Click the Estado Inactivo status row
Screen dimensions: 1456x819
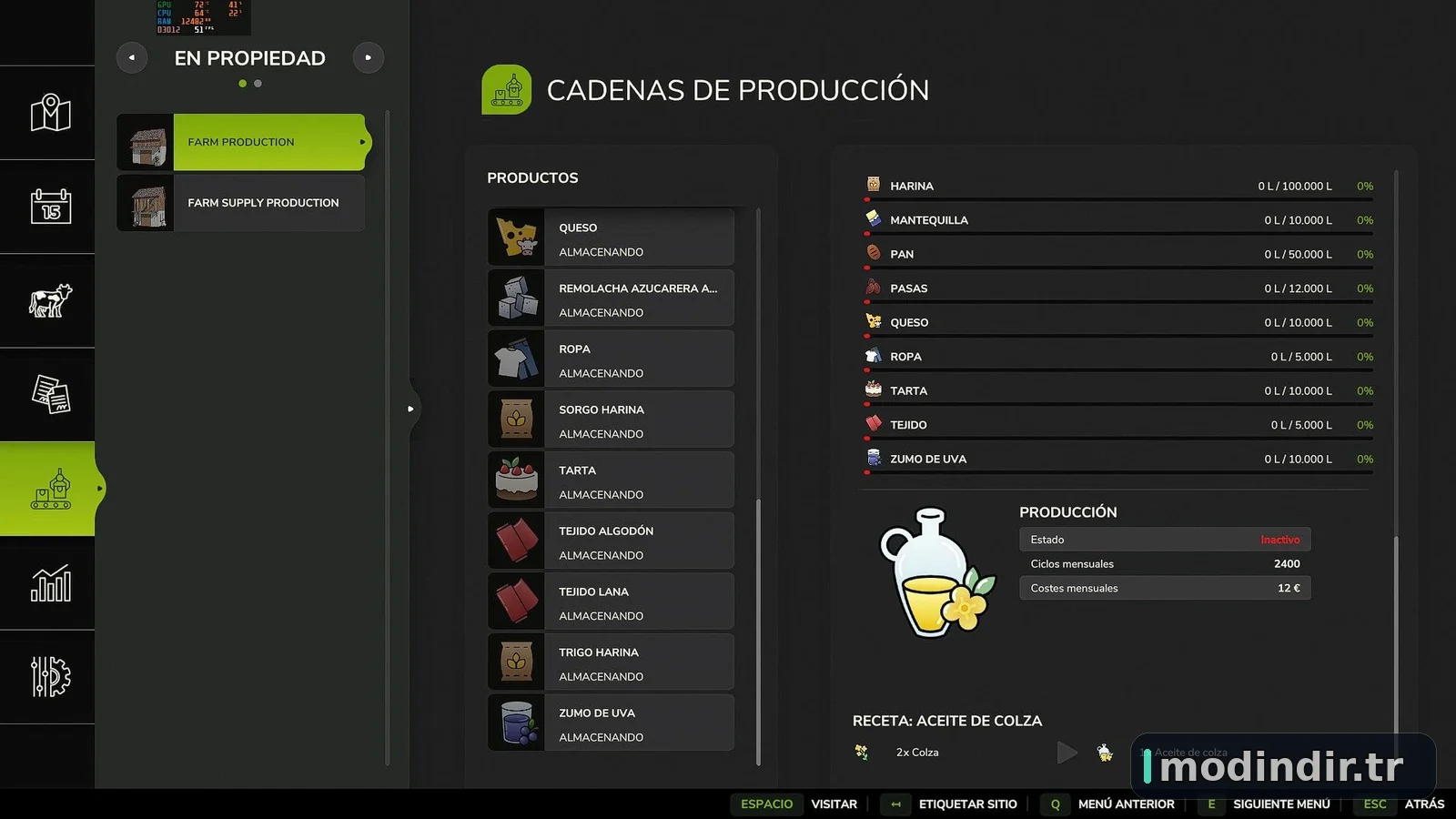(1165, 540)
